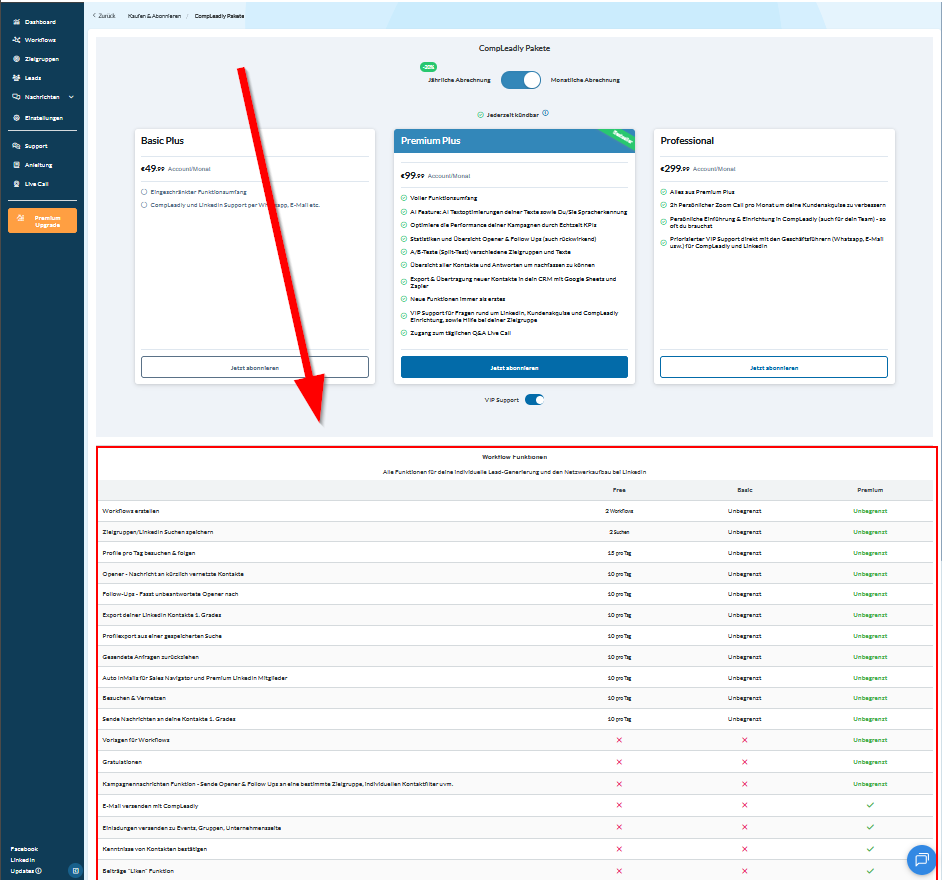
Task: Open the chat widget button
Action: (922, 860)
